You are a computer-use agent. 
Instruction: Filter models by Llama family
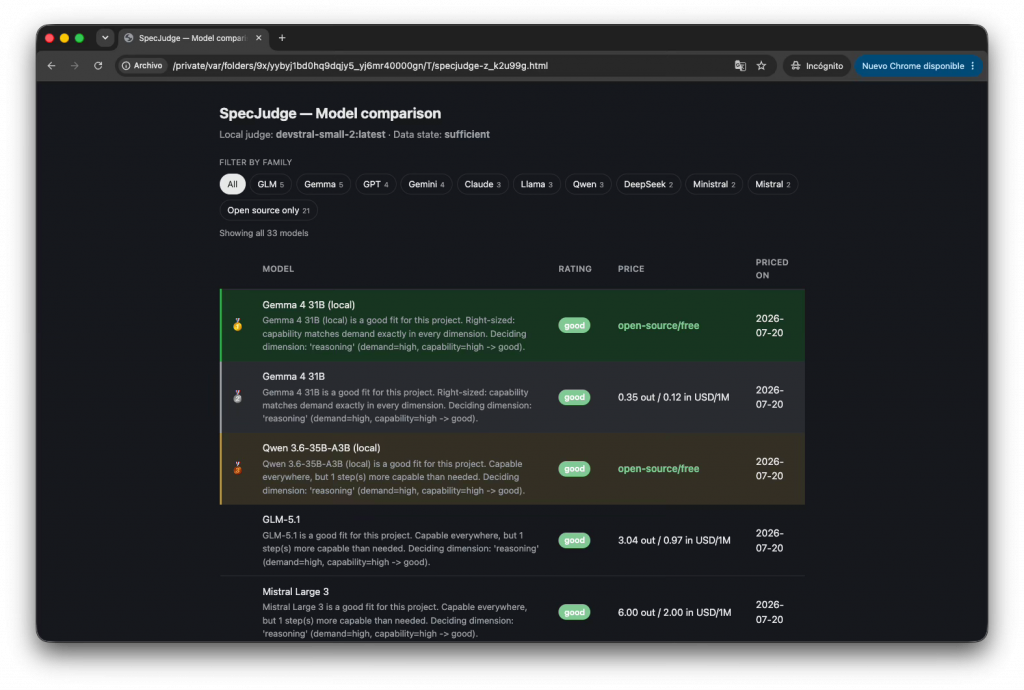tap(536, 184)
